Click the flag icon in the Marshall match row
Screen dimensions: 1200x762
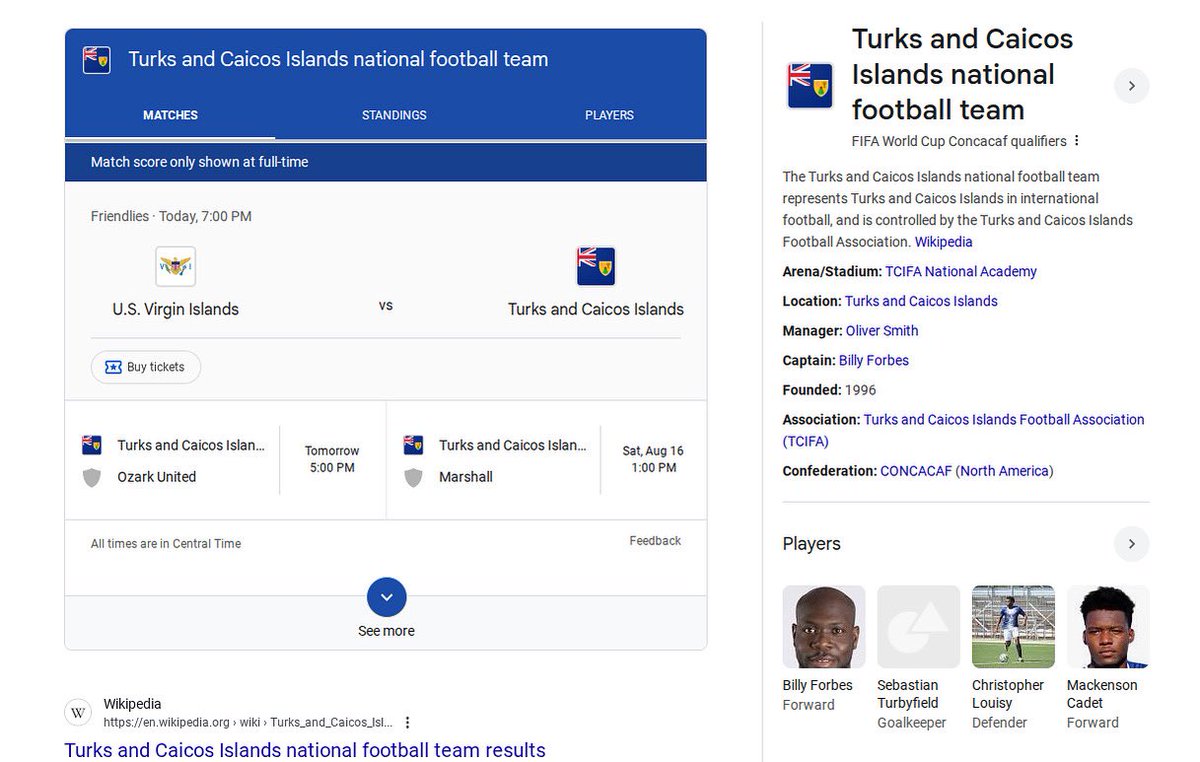click(x=413, y=444)
